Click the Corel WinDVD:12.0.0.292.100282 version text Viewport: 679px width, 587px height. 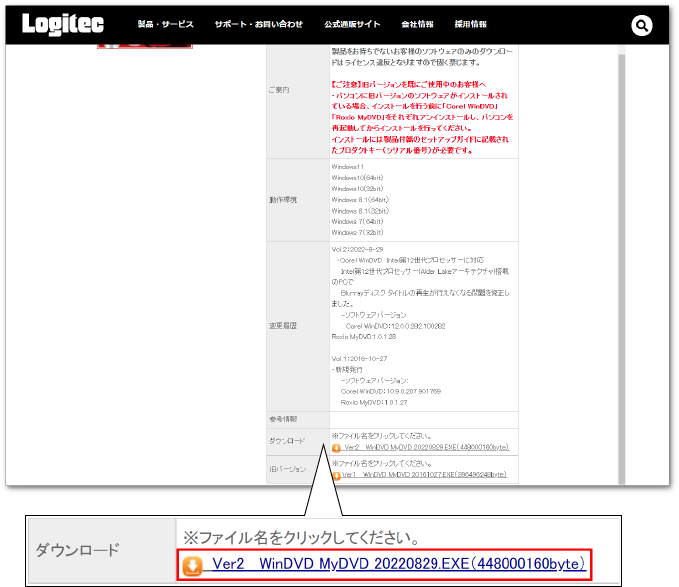(395, 326)
